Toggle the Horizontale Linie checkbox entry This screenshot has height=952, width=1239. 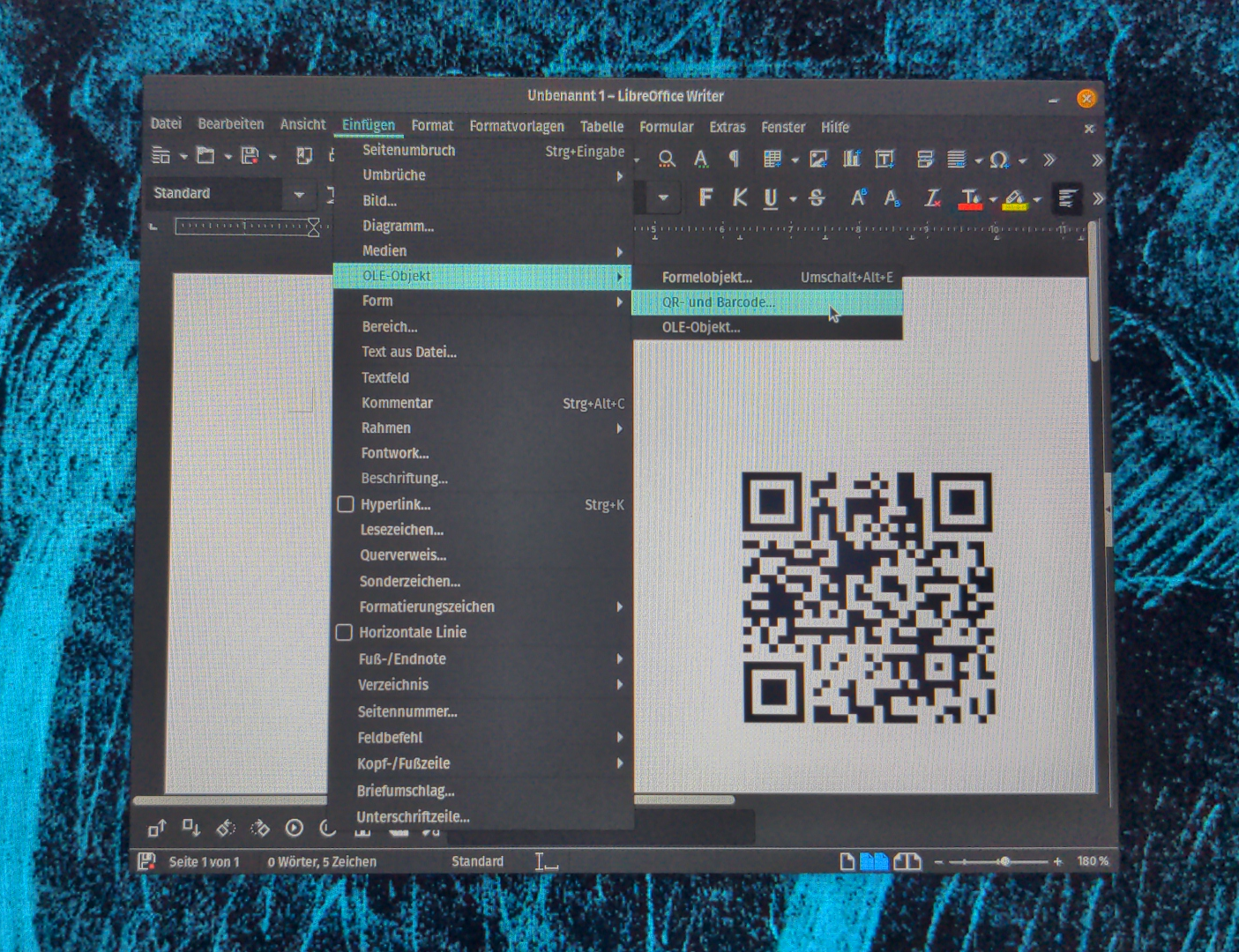click(x=345, y=632)
